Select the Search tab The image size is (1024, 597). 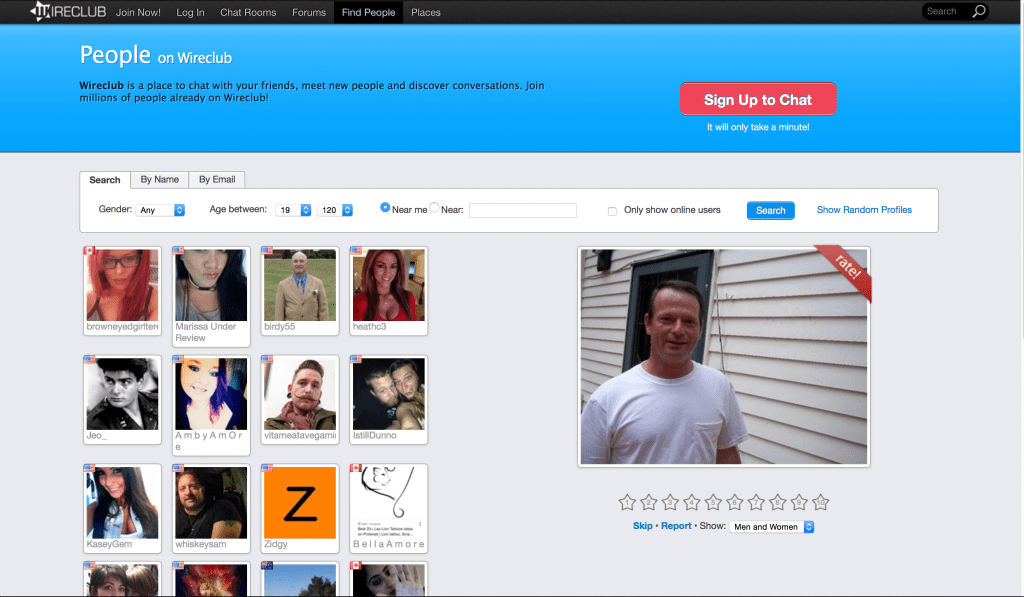coord(104,180)
